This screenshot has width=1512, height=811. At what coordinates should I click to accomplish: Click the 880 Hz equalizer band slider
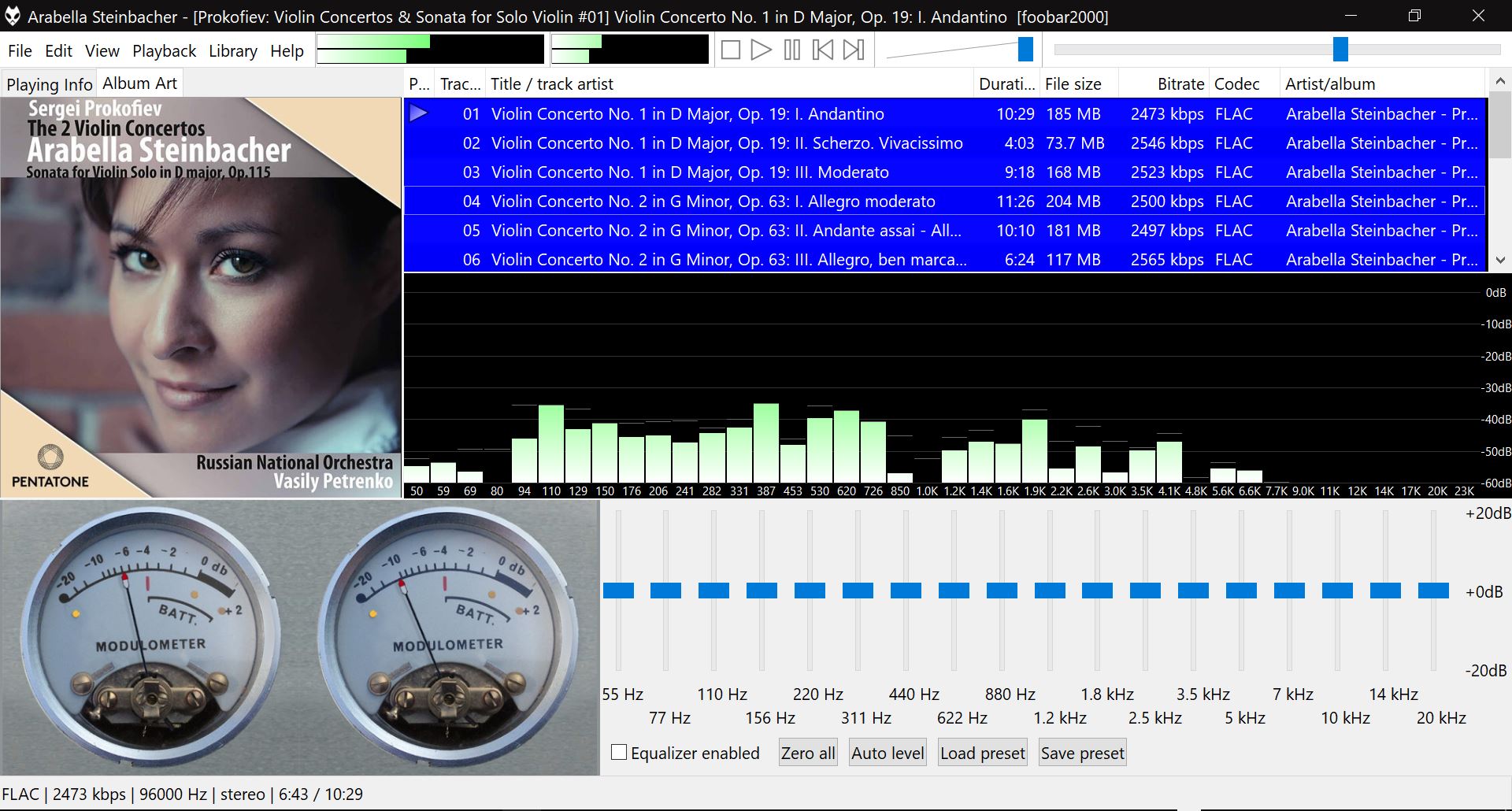[1002, 591]
